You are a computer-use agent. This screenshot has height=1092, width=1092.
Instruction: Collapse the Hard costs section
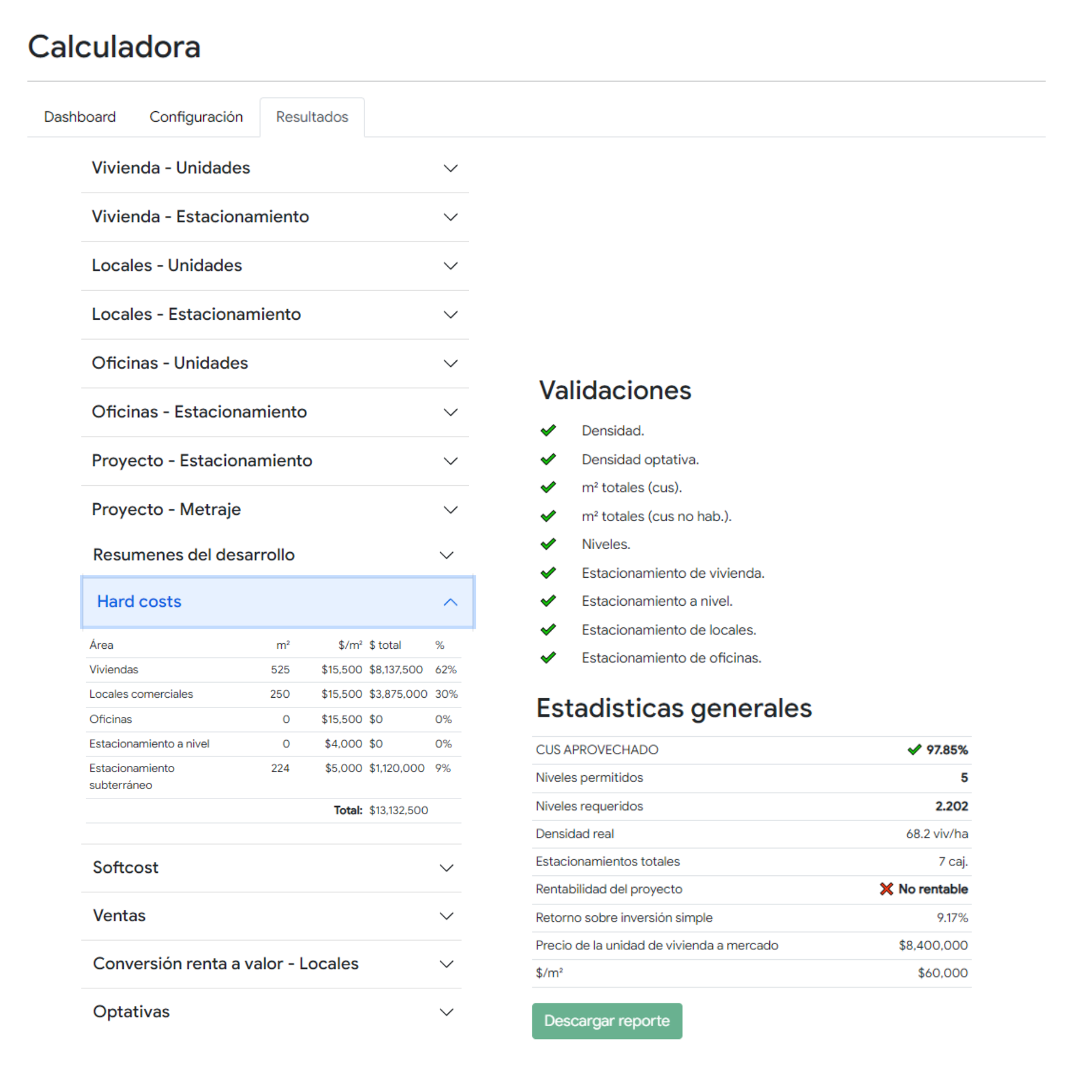[x=277, y=602]
